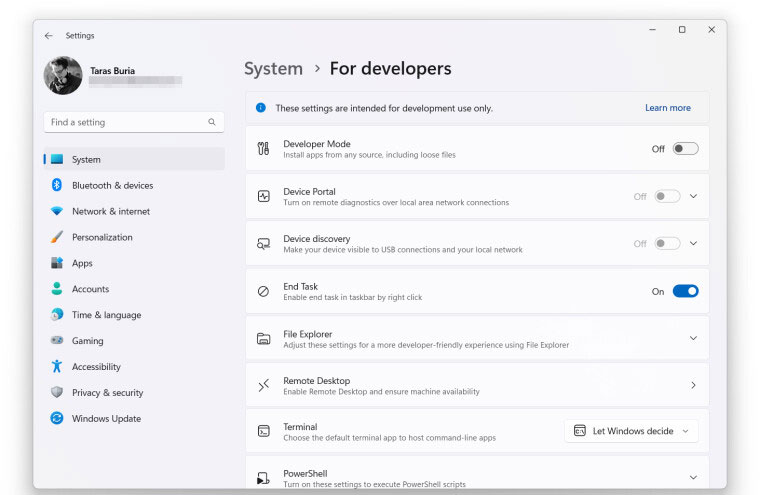
Task: Click the Learn more link
Action: (x=667, y=108)
